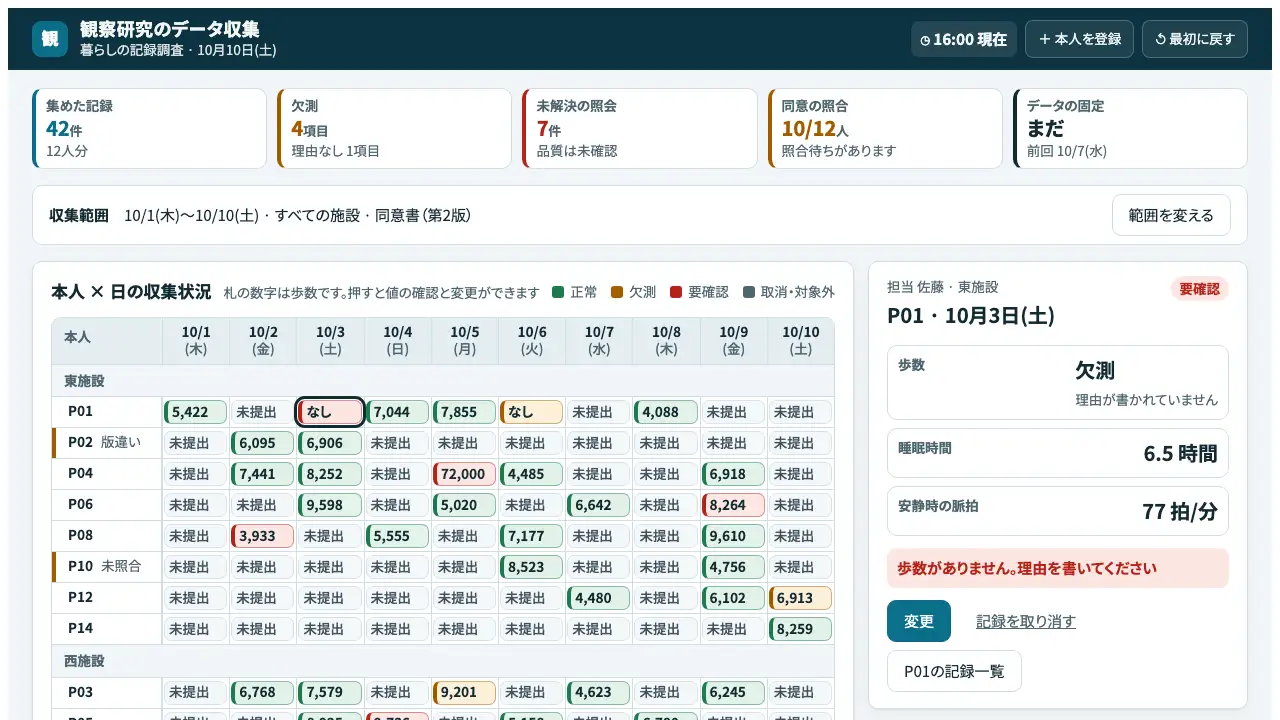Open P03's 9,201 cell on 10/5
The width and height of the screenshot is (1280, 720).
[x=464, y=692]
